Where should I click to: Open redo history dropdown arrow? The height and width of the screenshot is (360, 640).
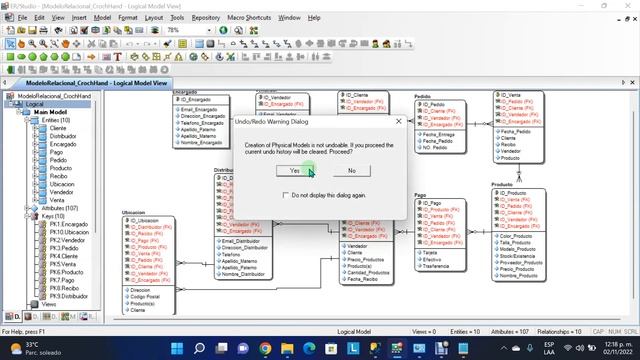pyautogui.click(x=155, y=44)
